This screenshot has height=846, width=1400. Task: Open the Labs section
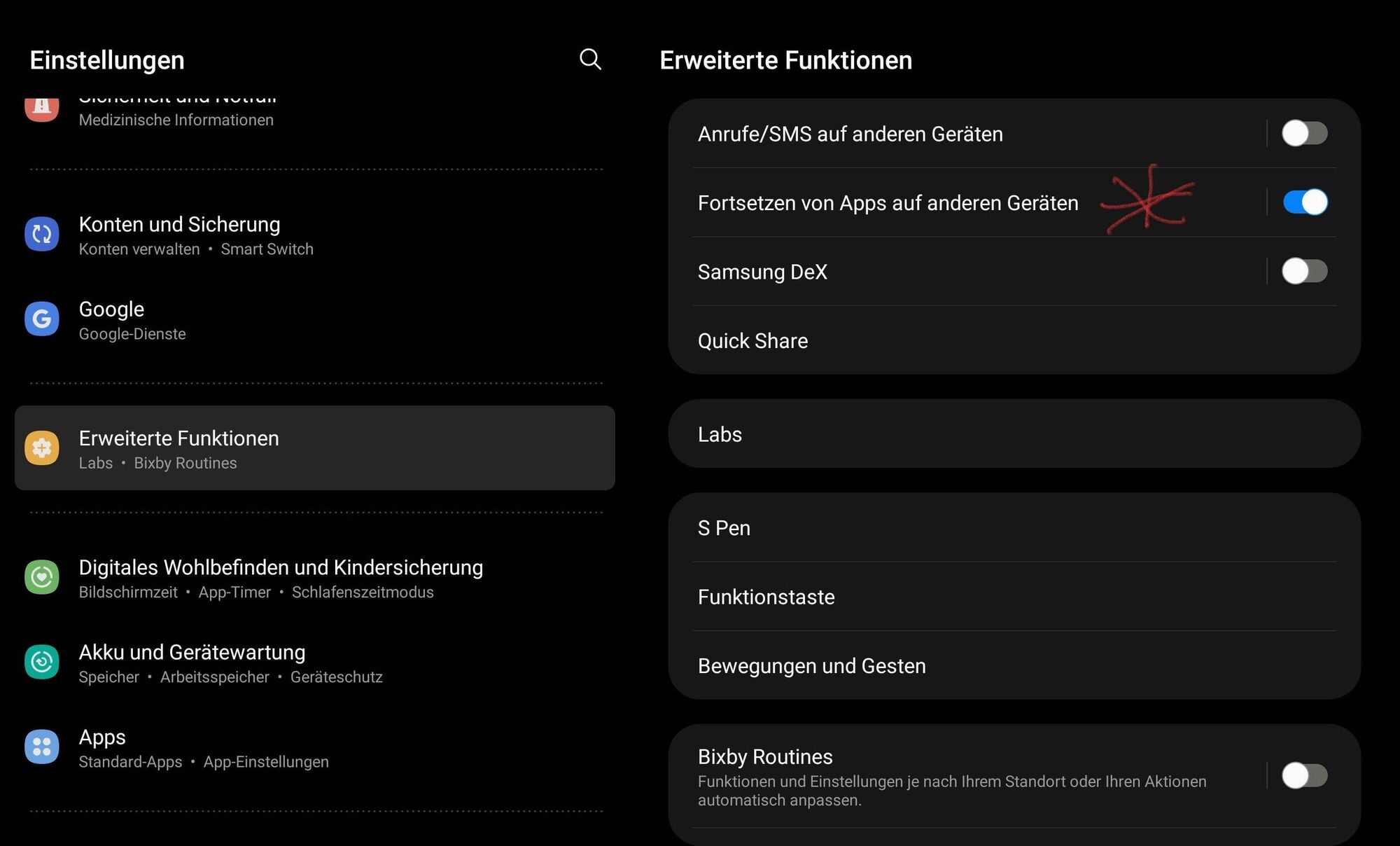pyautogui.click(x=1014, y=434)
